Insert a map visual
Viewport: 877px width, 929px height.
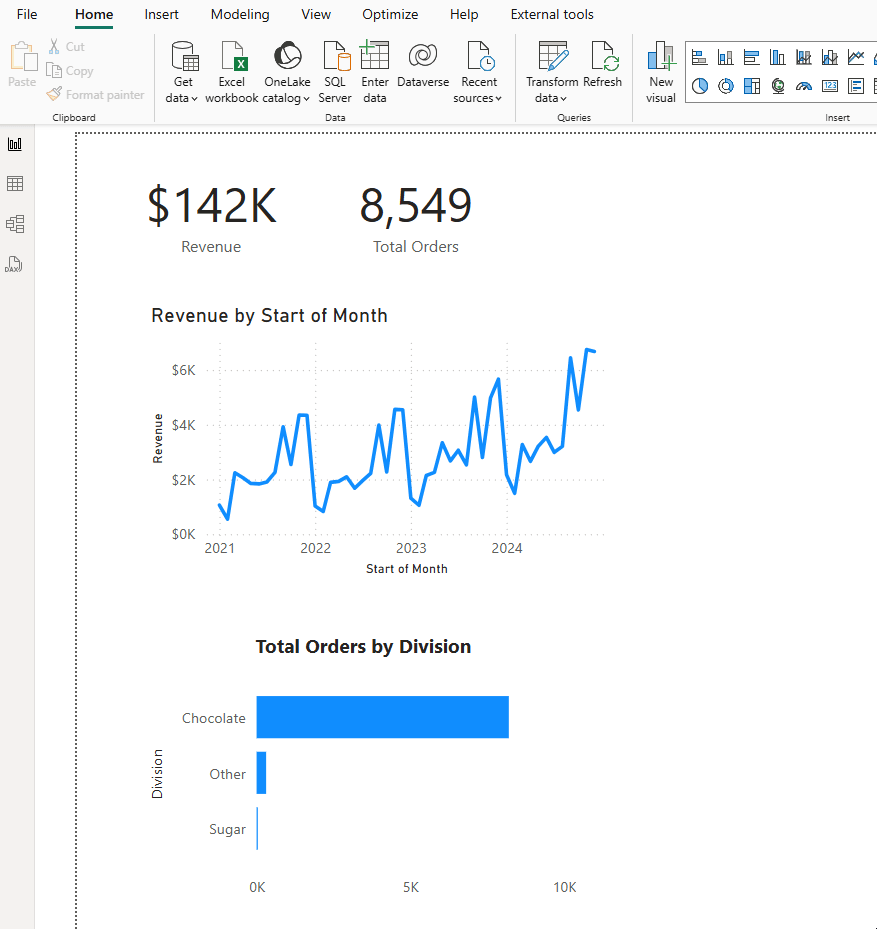[778, 87]
